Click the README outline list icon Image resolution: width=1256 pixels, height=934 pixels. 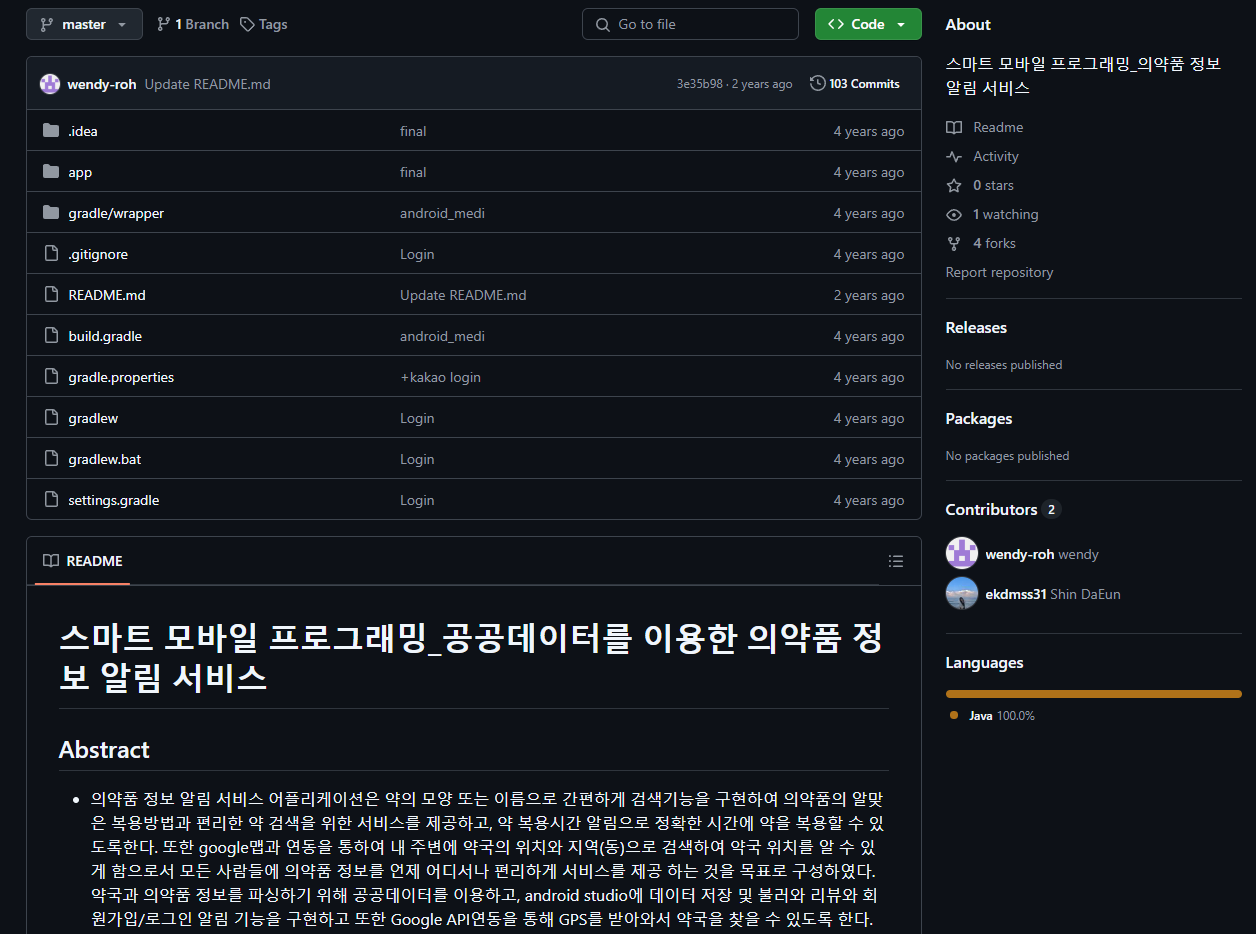(x=895, y=561)
